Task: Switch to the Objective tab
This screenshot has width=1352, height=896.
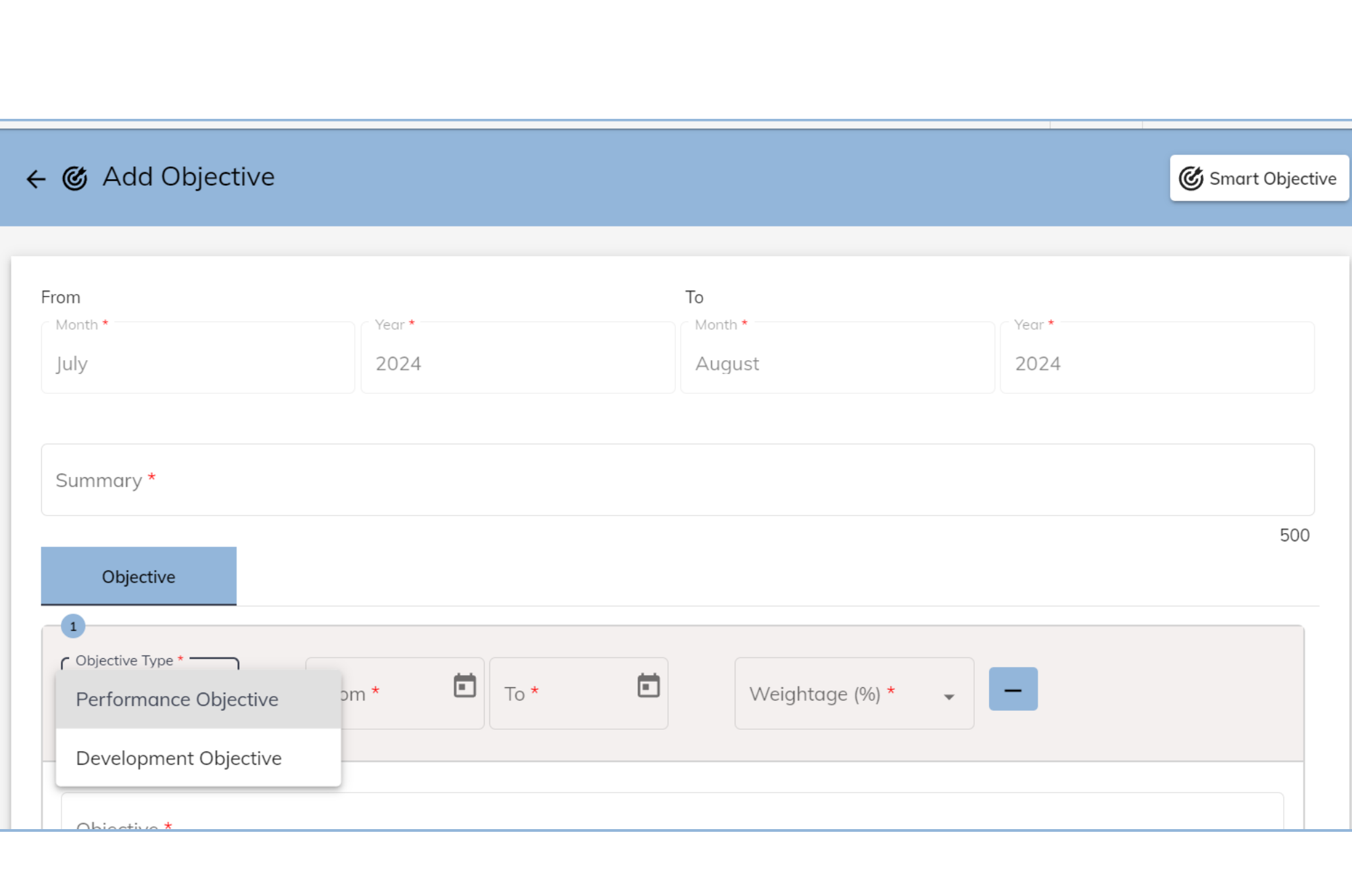Action: [x=139, y=576]
